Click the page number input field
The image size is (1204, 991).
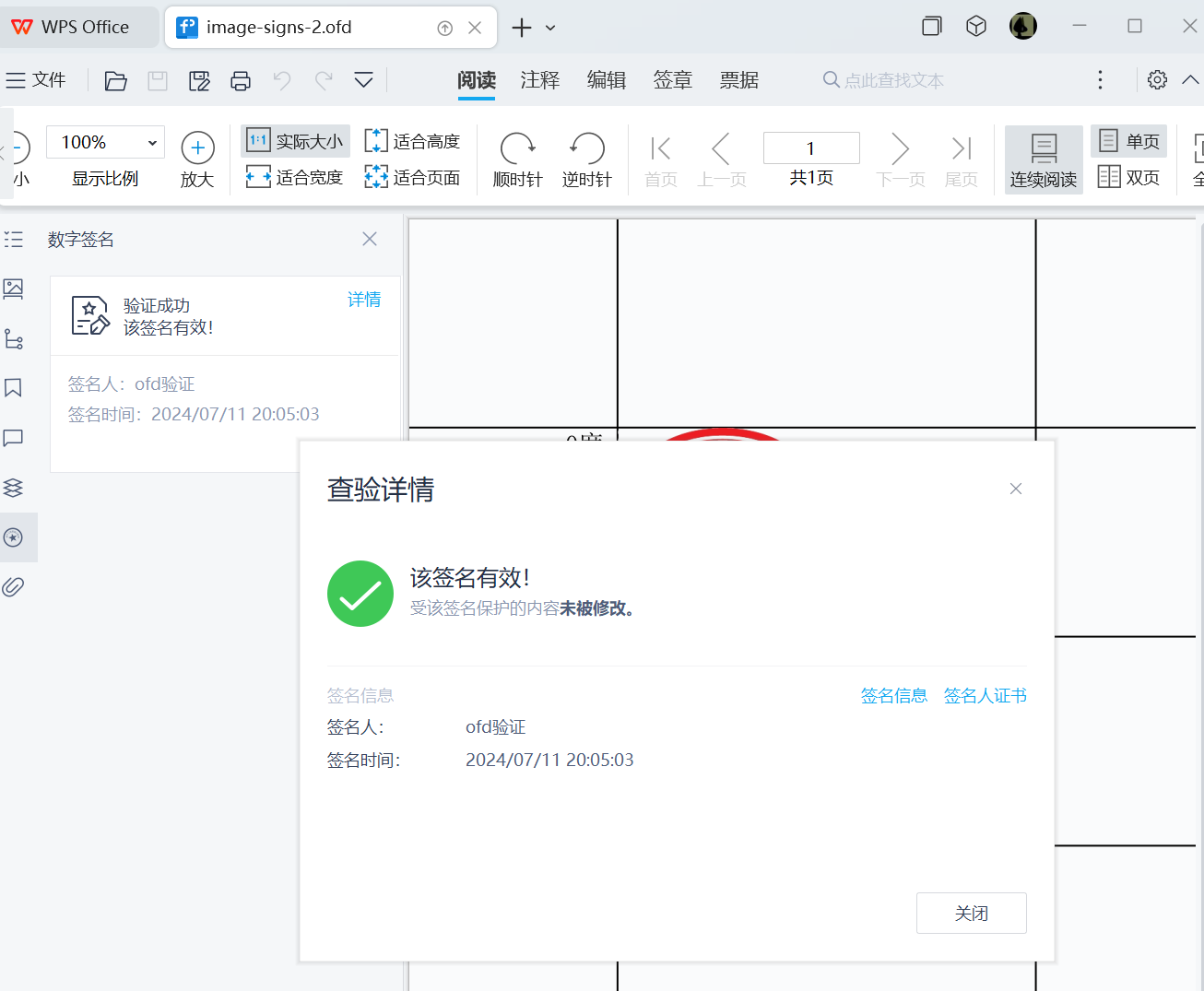(x=811, y=148)
